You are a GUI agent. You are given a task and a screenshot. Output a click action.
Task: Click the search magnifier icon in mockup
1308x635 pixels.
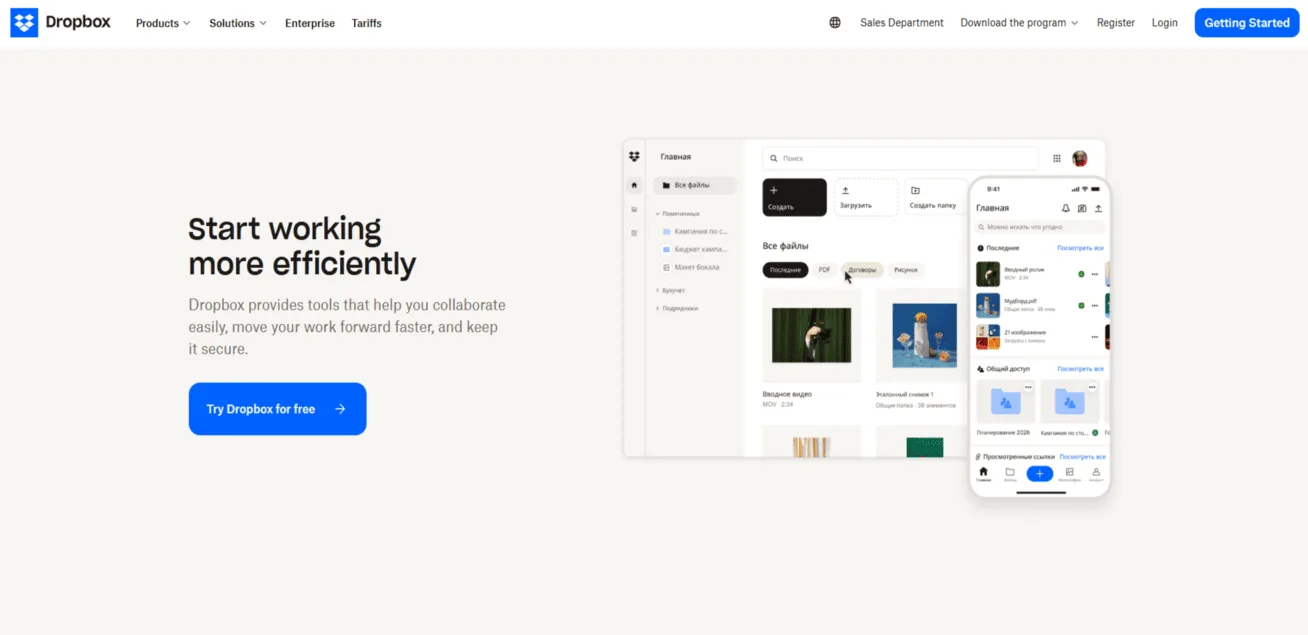point(775,158)
